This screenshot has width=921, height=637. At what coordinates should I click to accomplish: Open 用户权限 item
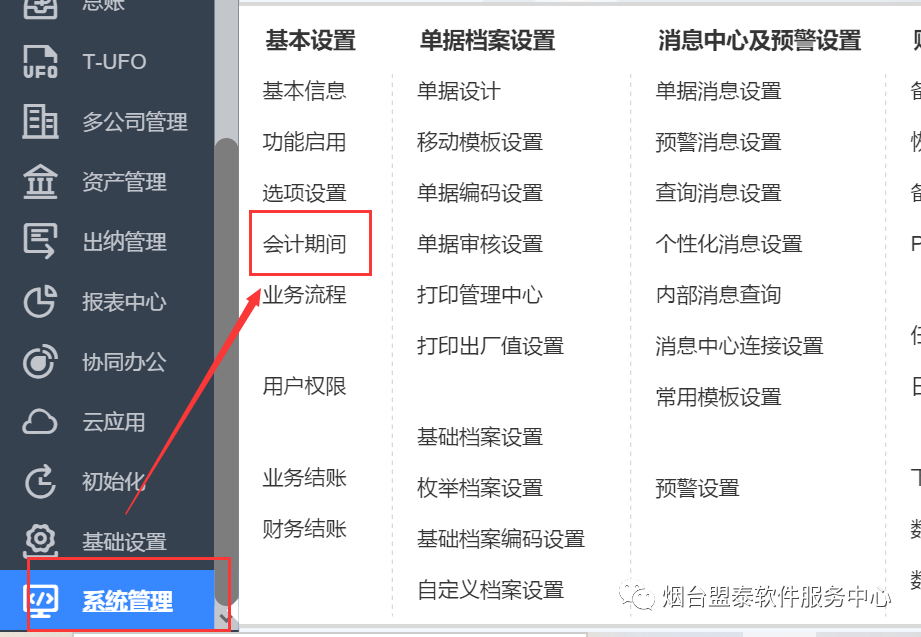pyautogui.click(x=304, y=386)
